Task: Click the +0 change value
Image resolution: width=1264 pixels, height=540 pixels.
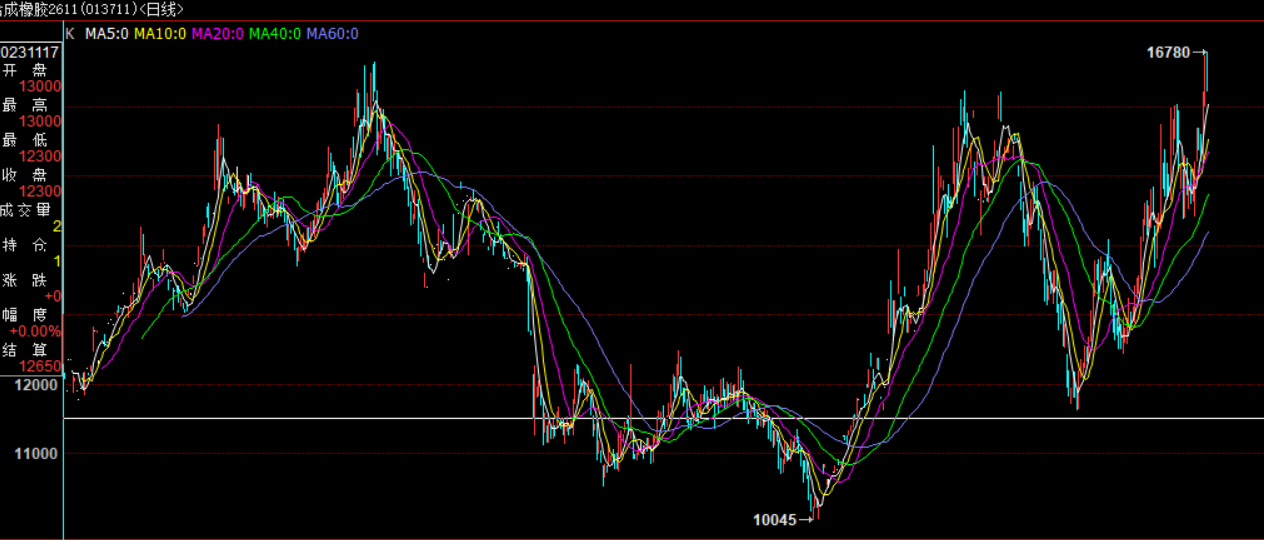Action: click(53, 297)
